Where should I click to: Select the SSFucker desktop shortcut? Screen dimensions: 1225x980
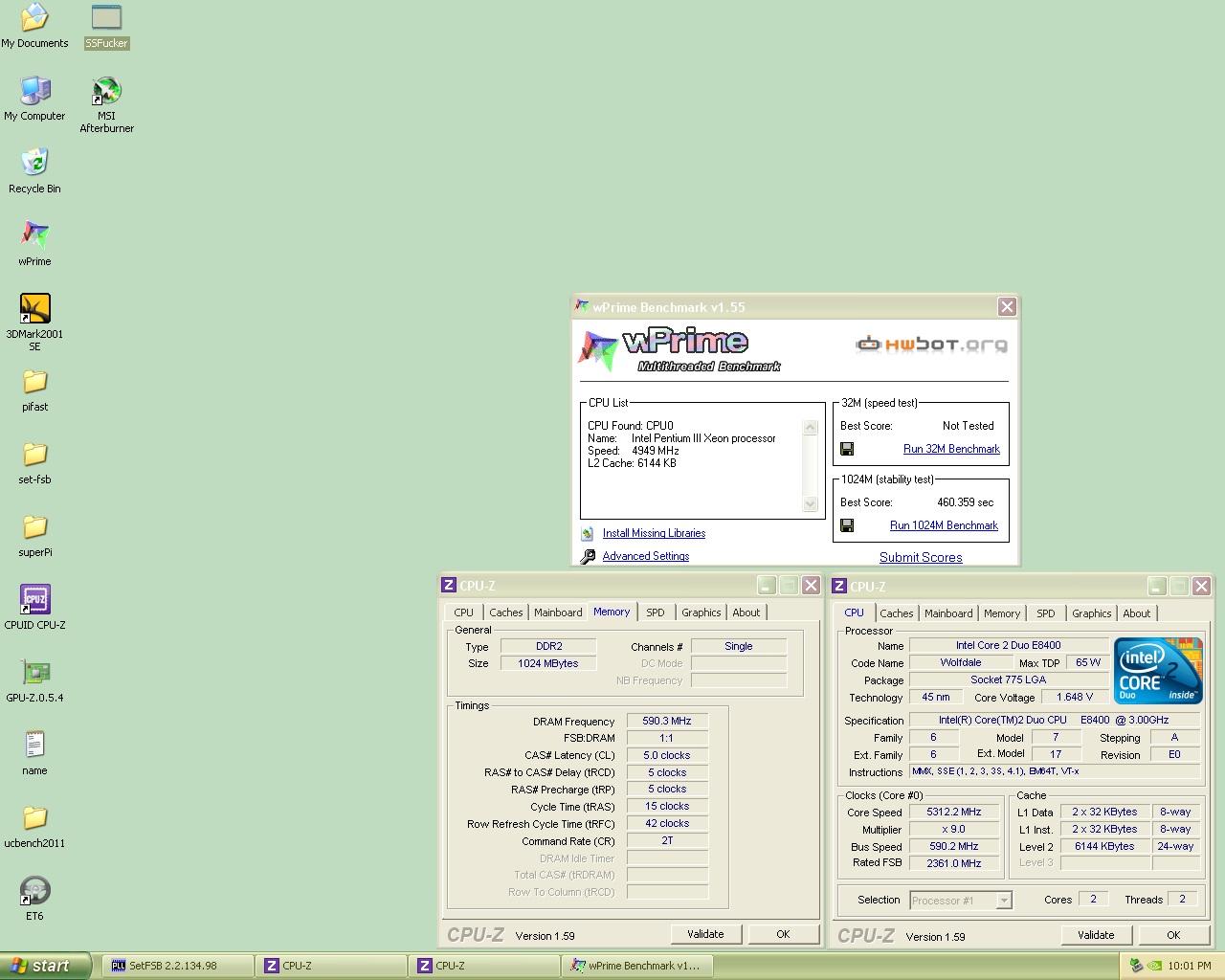(x=106, y=26)
